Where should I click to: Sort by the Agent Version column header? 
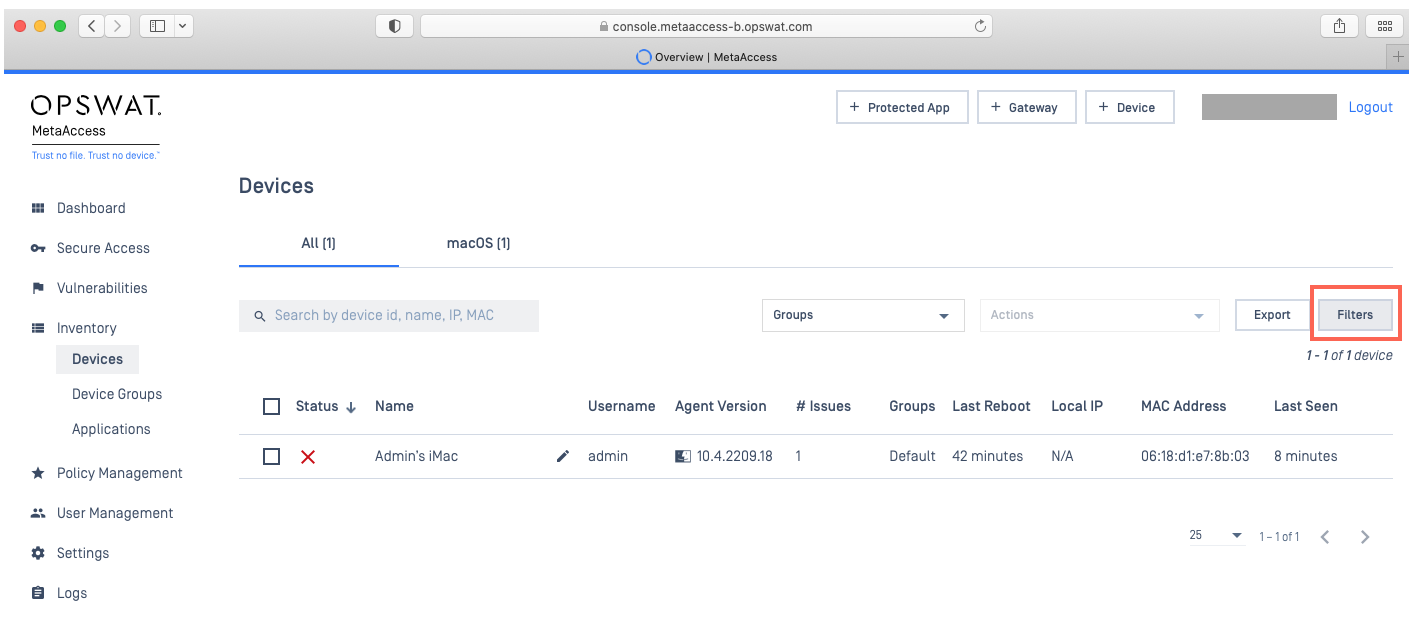(721, 406)
